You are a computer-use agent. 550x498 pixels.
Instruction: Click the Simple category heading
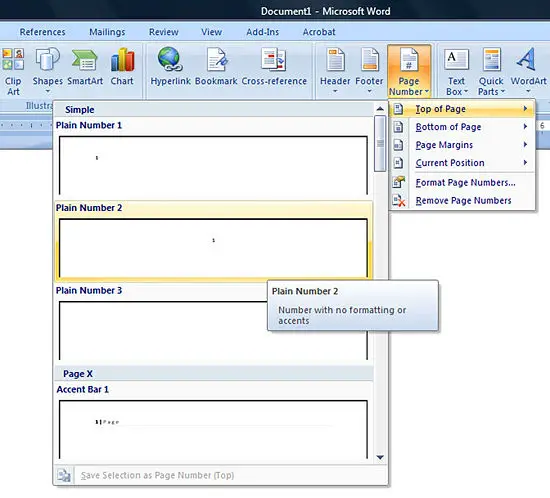pyautogui.click(x=80, y=109)
